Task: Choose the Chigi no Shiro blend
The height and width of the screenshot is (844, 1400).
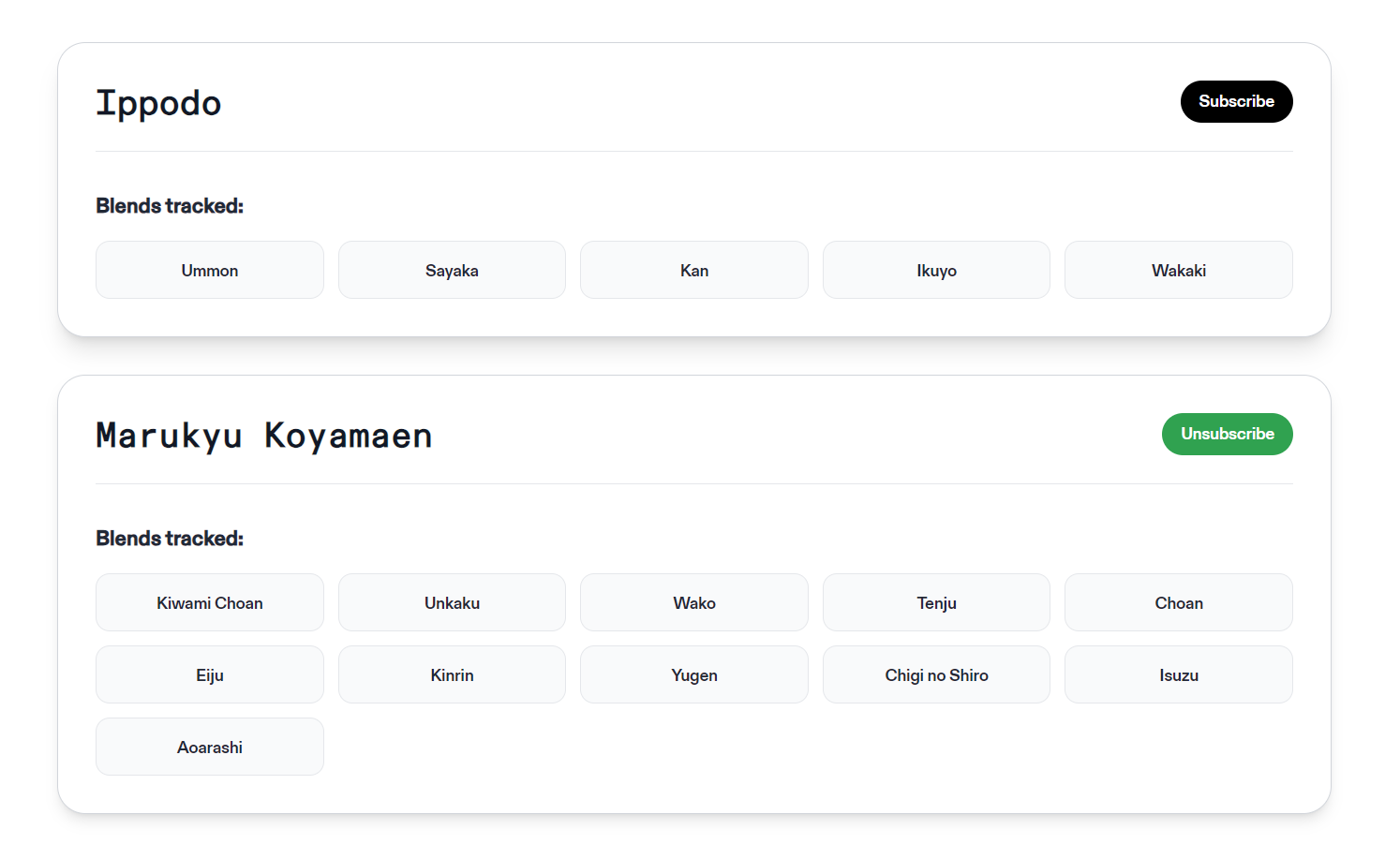Action: (936, 674)
